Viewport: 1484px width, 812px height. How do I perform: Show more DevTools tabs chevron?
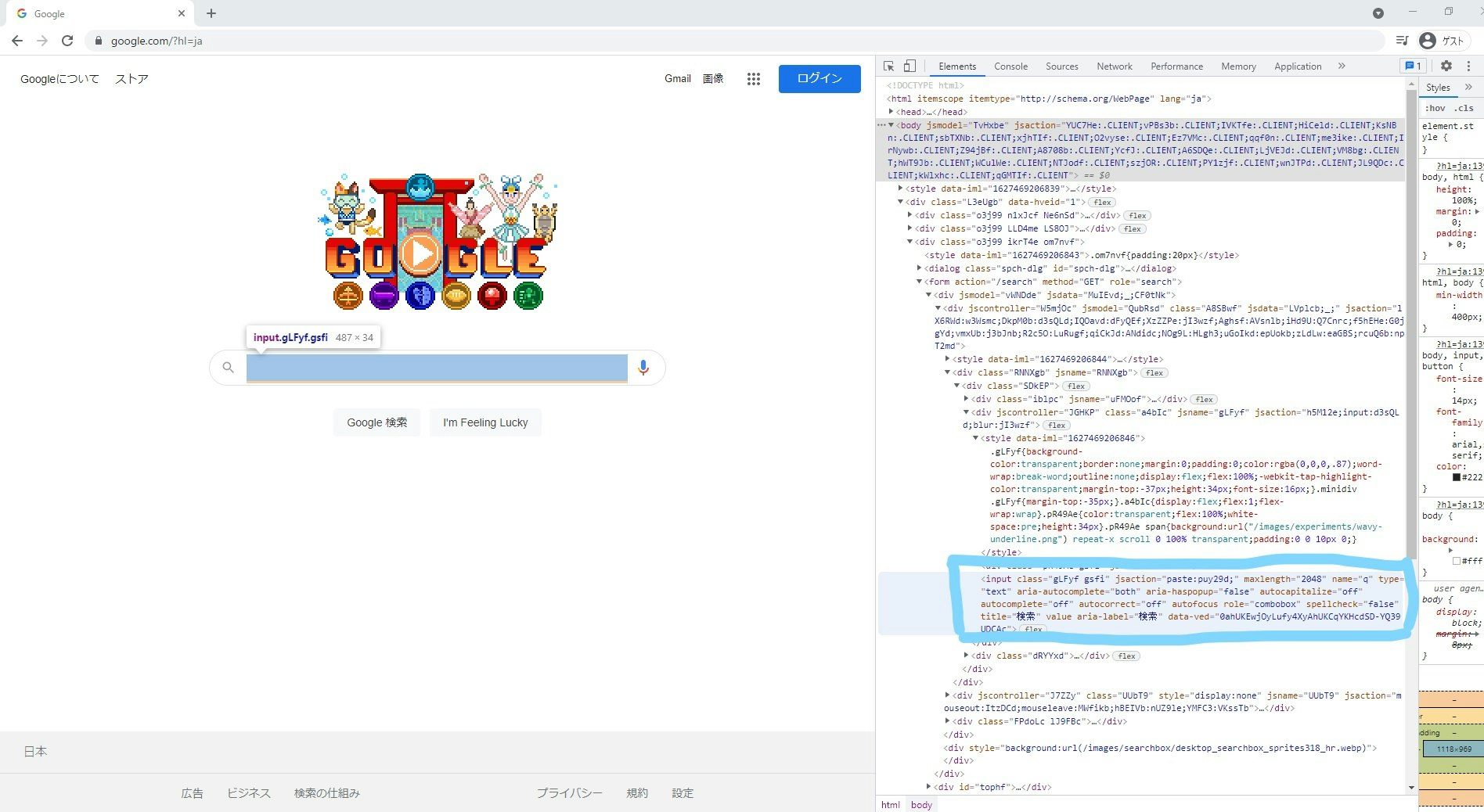[x=1342, y=66]
